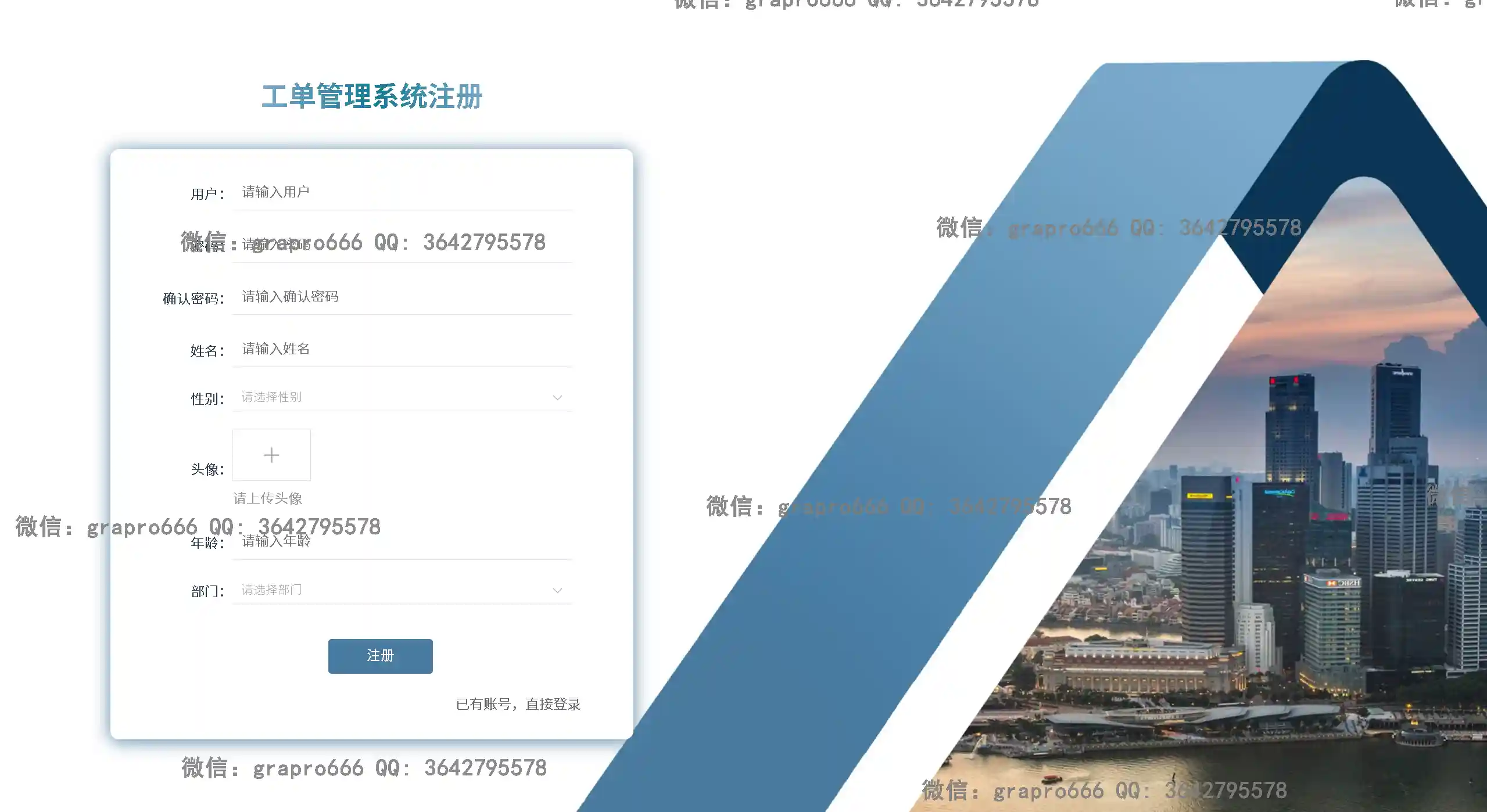Click the plus icon to upload avatar
The height and width of the screenshot is (812, 1487).
271,455
